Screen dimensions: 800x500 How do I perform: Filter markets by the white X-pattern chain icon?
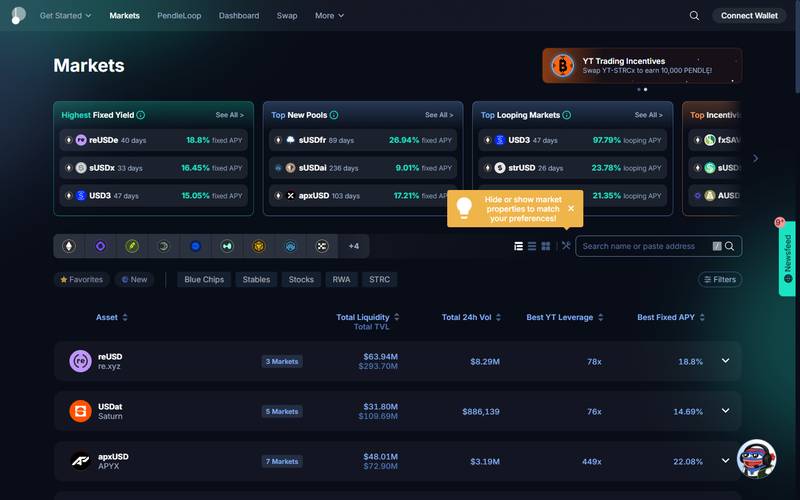click(322, 246)
